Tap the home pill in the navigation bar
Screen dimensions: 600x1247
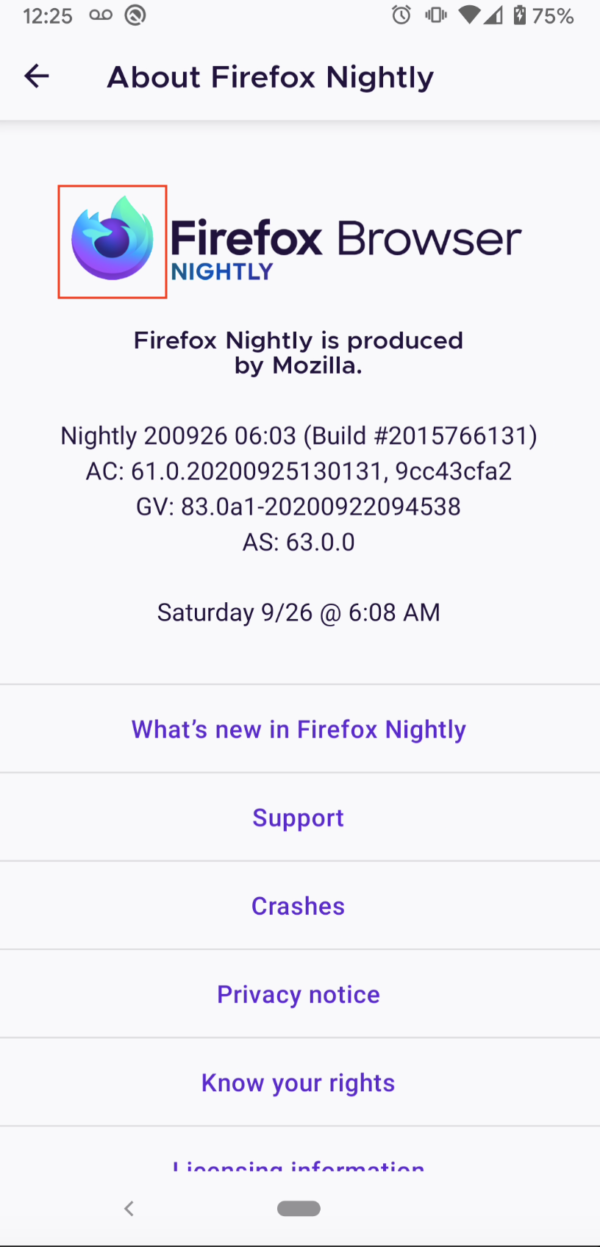[298, 1208]
